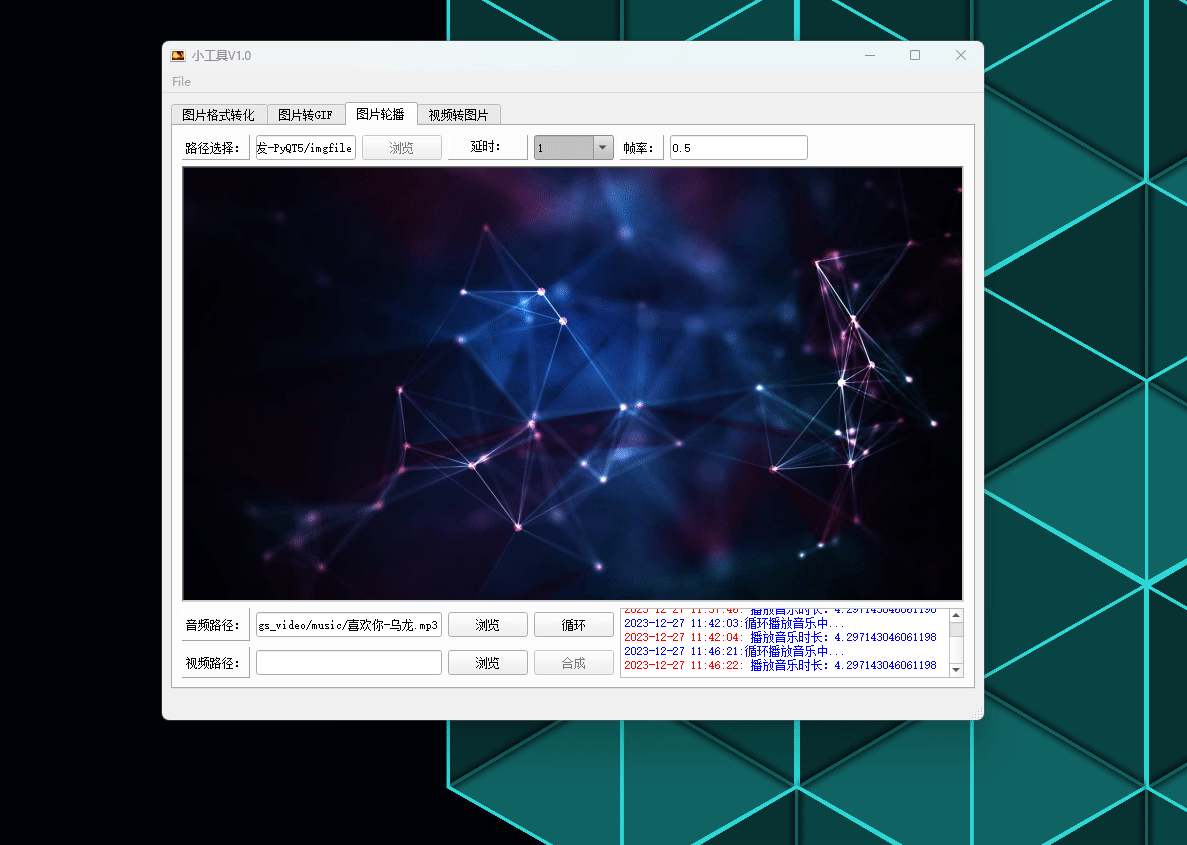Click the 循环 button to loop audio
The height and width of the screenshot is (845, 1187).
573,624
